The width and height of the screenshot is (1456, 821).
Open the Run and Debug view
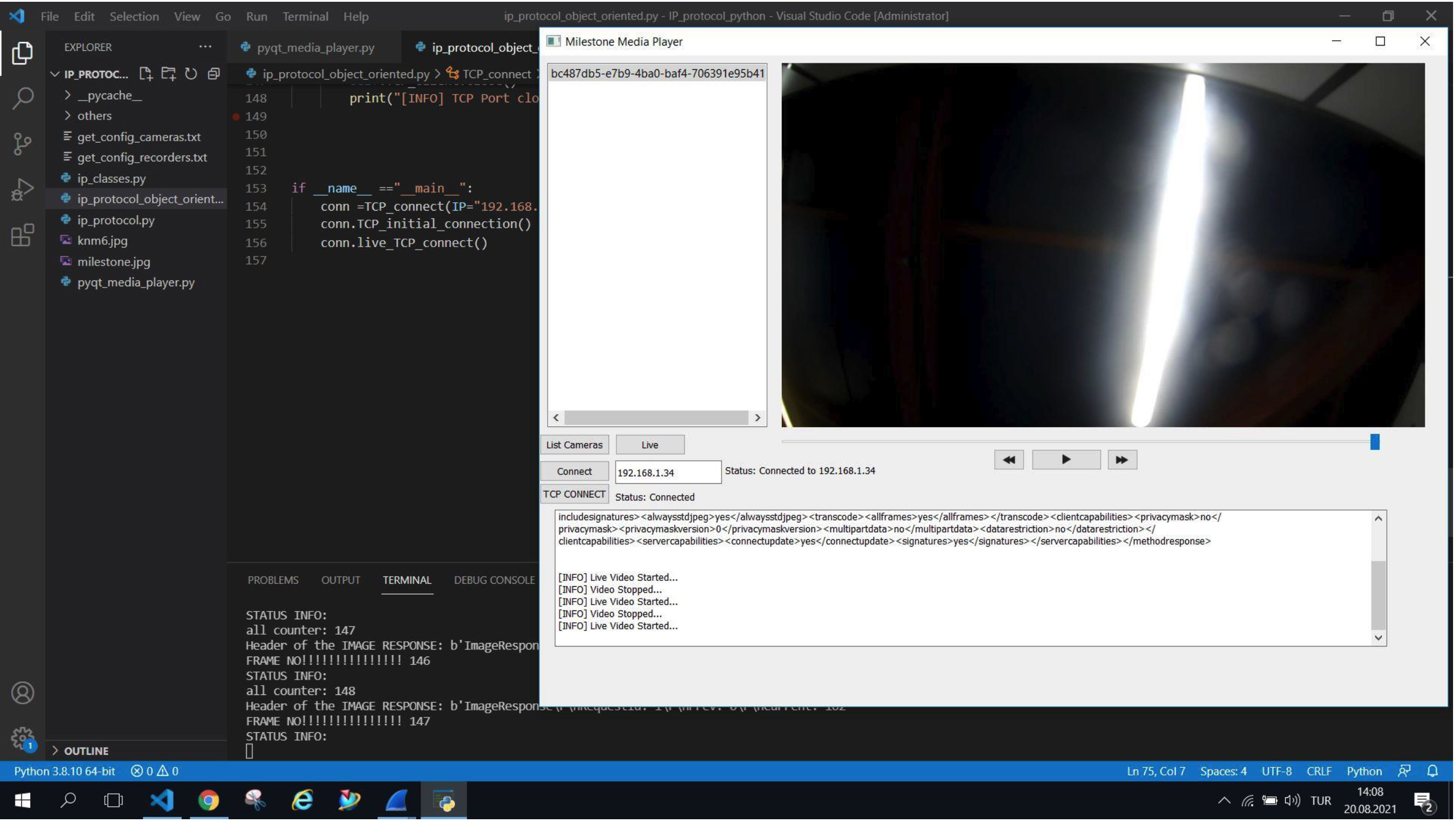point(22,190)
